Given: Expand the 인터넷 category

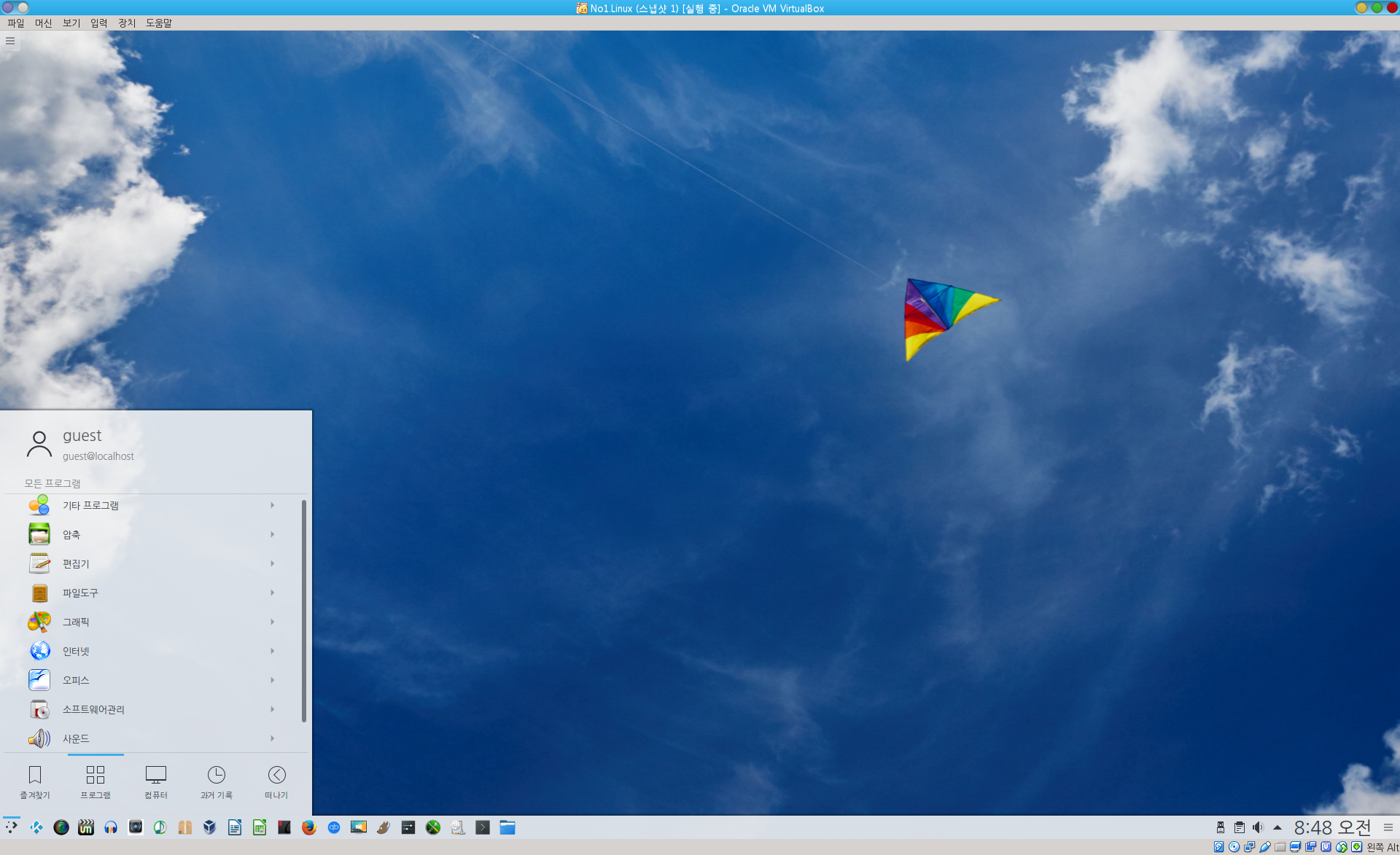Looking at the screenshot, I should pyautogui.click(x=153, y=651).
